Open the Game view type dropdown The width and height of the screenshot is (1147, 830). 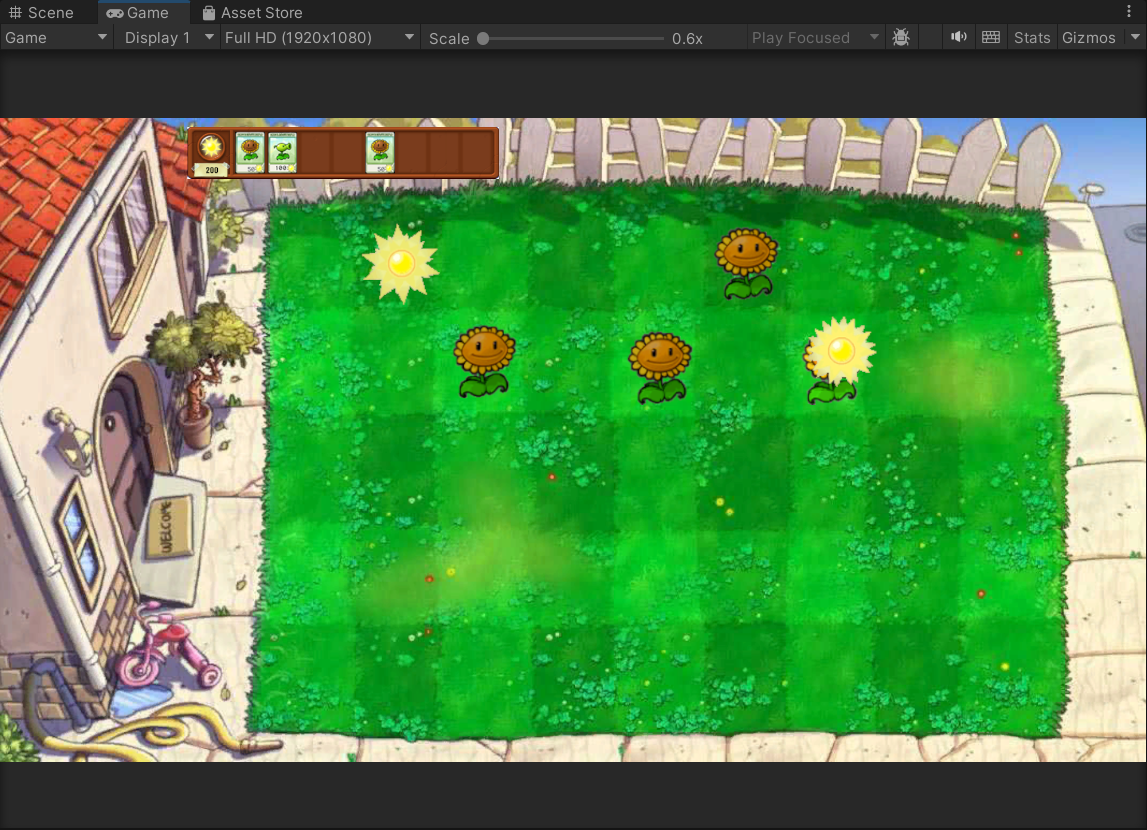pyautogui.click(x=56, y=38)
